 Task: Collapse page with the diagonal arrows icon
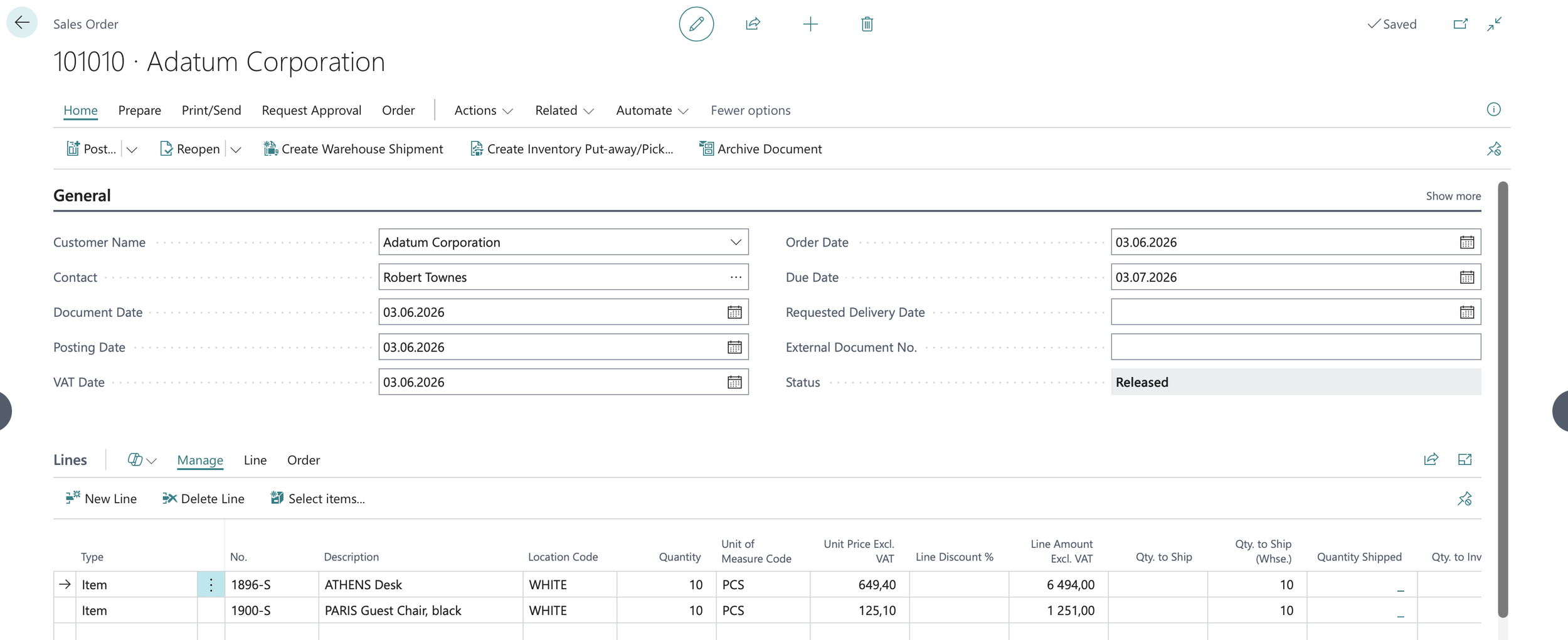point(1495,24)
